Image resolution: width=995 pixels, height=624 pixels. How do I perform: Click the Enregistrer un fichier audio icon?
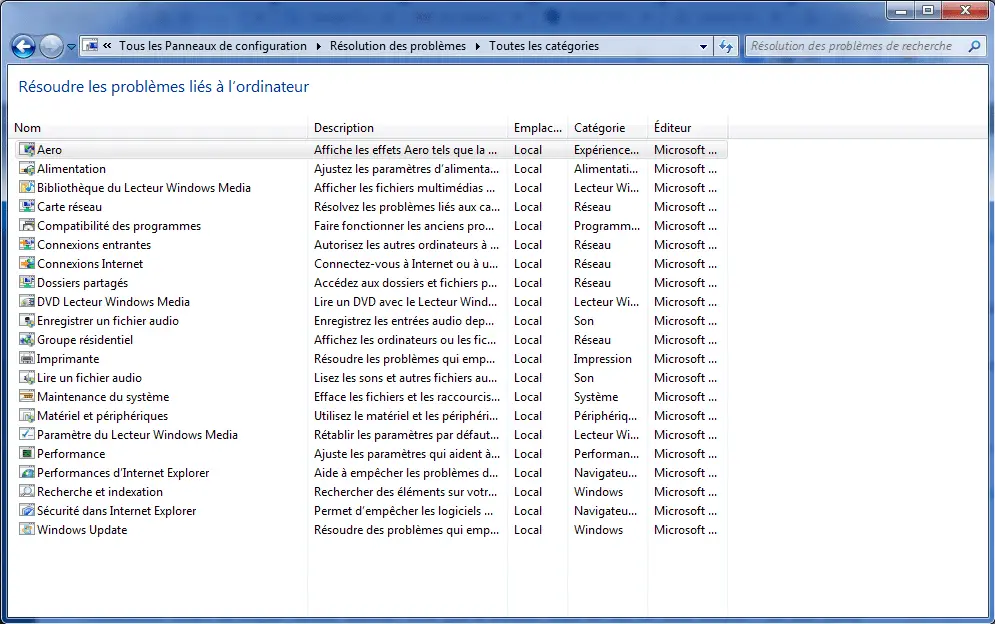27,321
